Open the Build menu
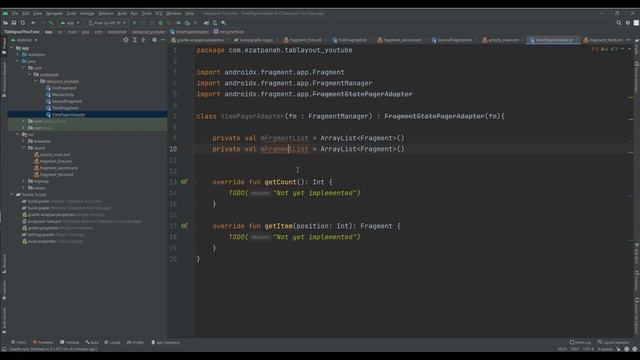 (122, 13)
